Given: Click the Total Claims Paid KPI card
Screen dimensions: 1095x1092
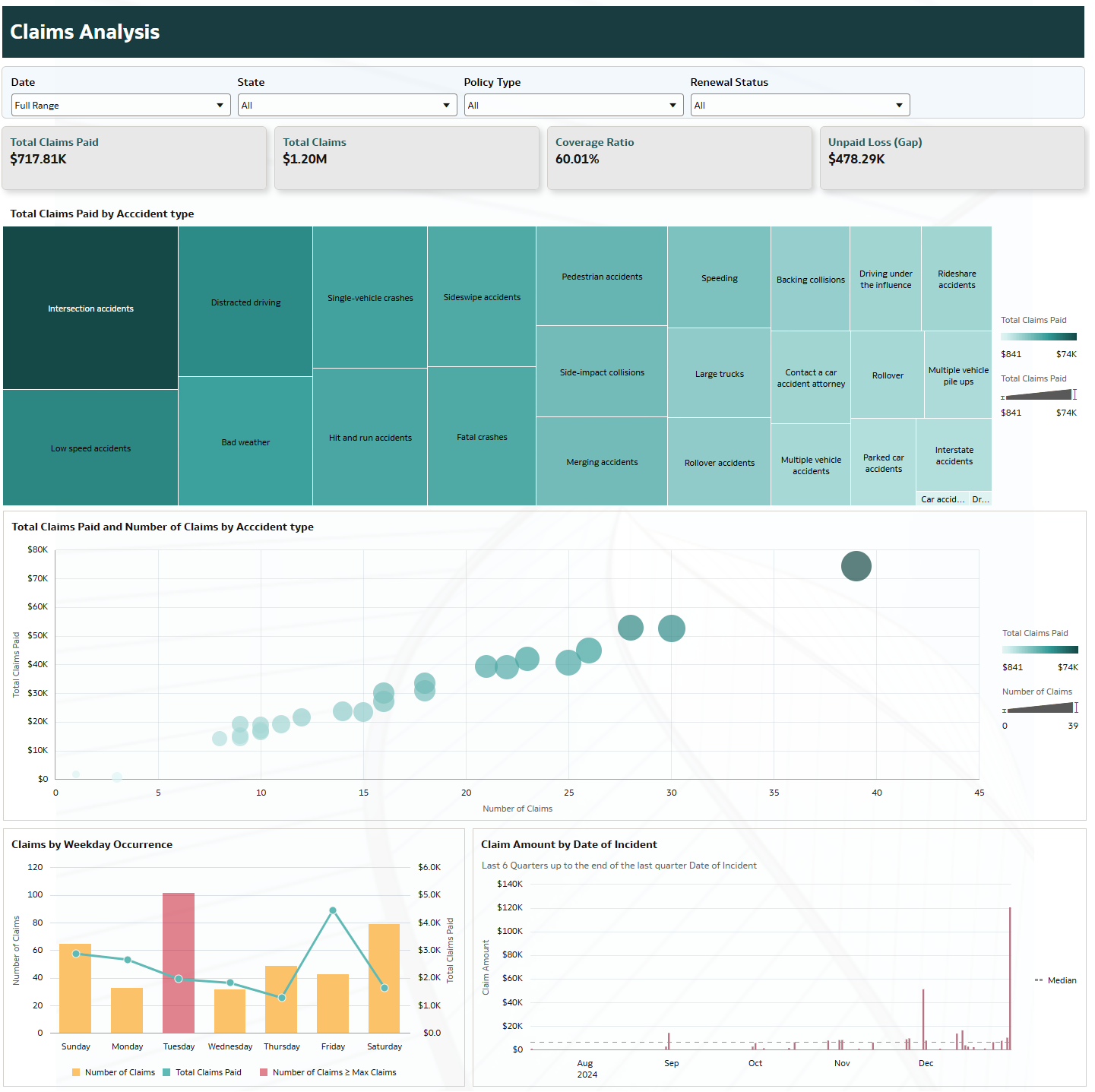Looking at the screenshot, I should (135, 158).
